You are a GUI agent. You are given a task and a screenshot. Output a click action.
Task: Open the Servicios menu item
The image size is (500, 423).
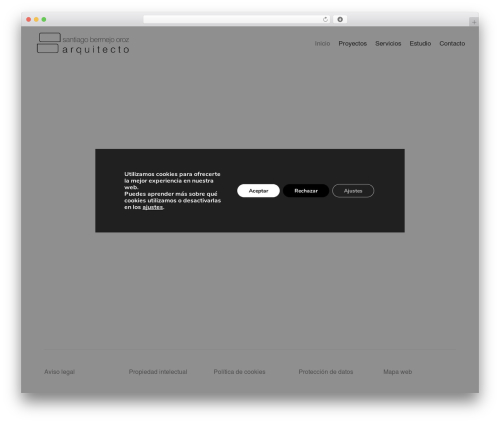click(x=388, y=44)
